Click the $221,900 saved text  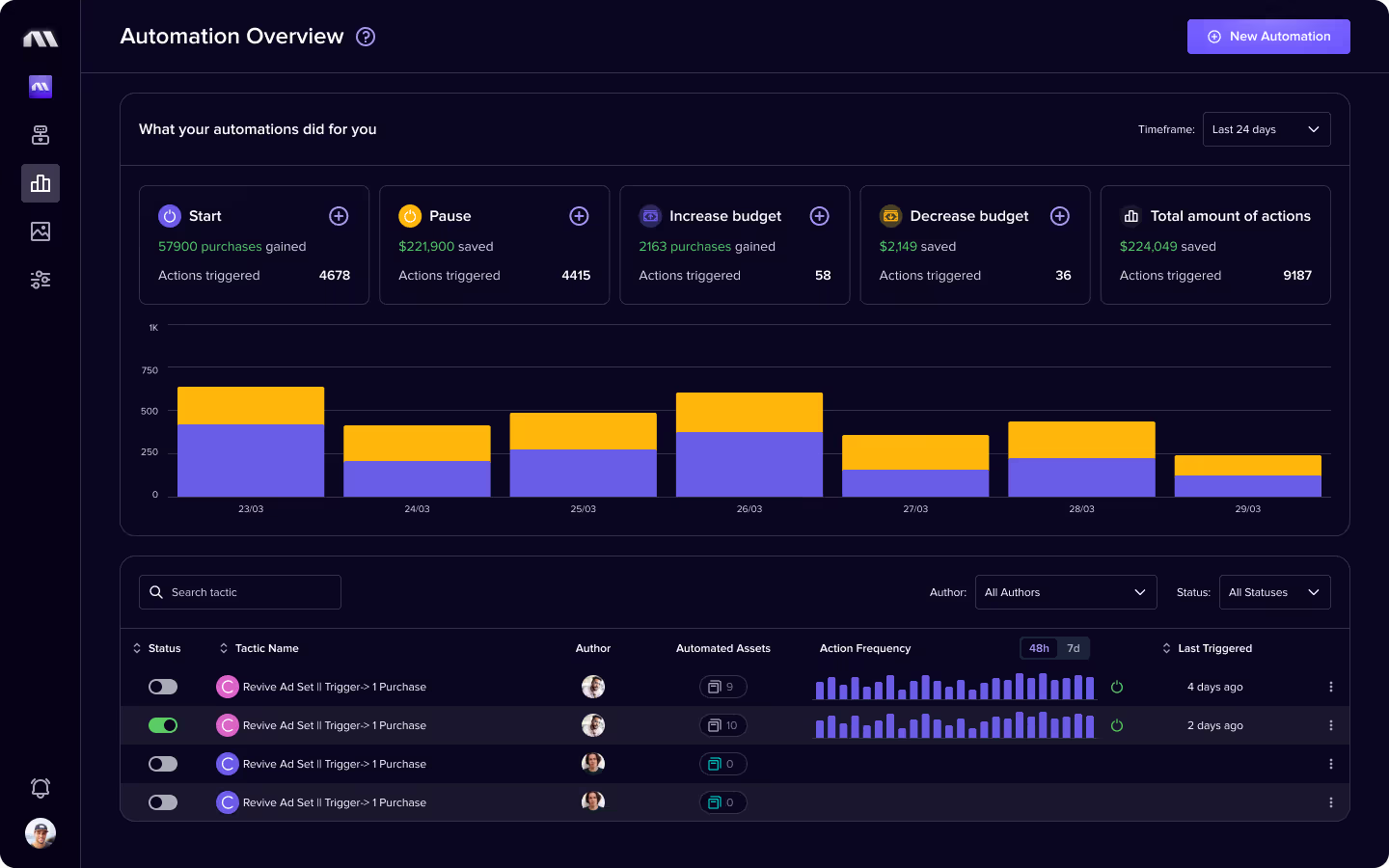(x=446, y=247)
